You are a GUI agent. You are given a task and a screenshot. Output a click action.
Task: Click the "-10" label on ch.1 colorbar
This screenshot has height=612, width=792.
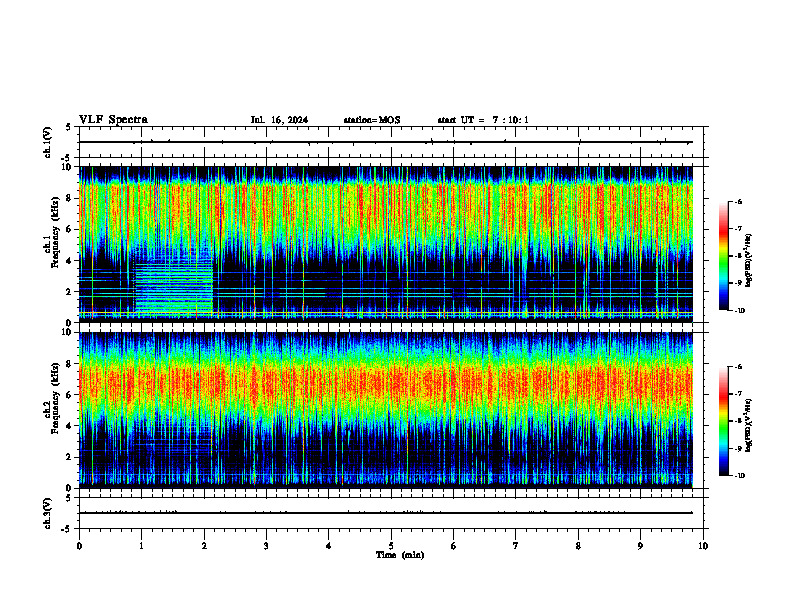click(739, 311)
